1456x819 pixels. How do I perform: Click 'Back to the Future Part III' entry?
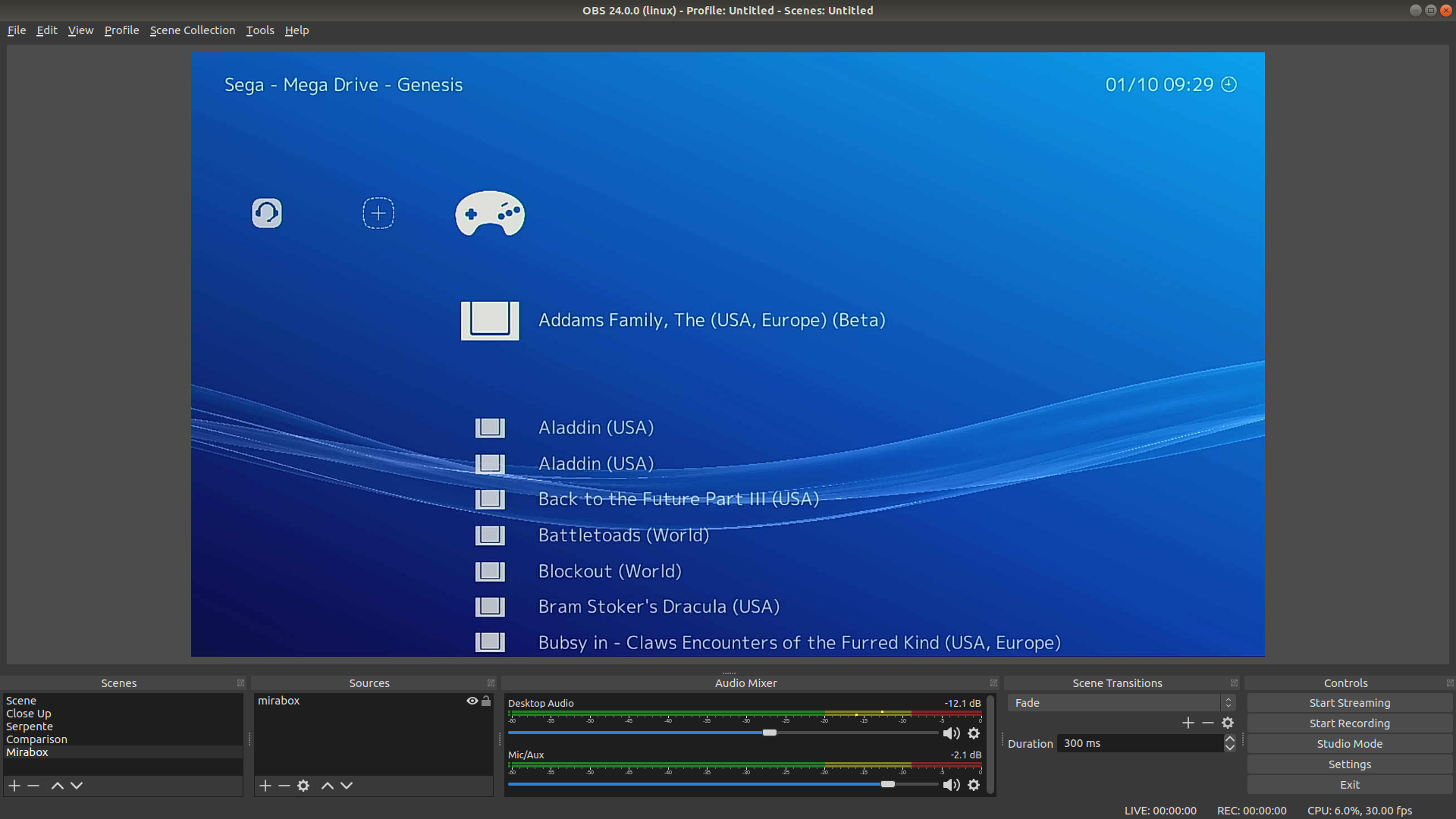(679, 499)
